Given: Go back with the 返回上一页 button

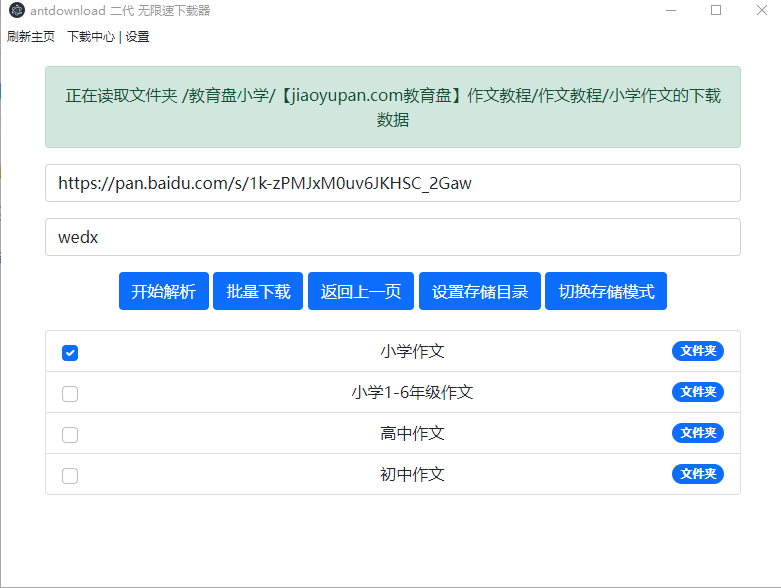Looking at the screenshot, I should [x=361, y=291].
